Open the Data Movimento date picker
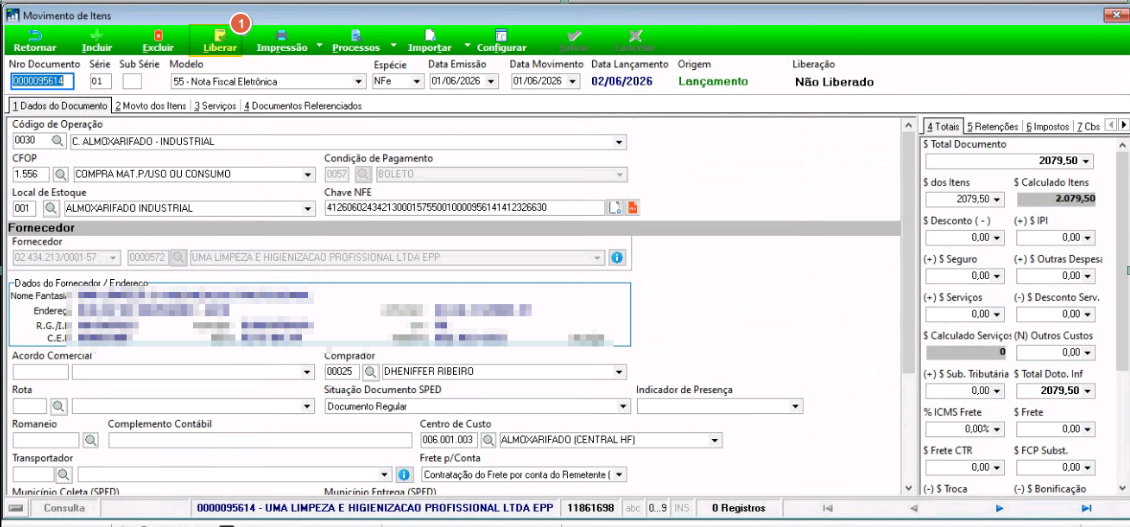The image size is (1130, 527). click(x=573, y=82)
